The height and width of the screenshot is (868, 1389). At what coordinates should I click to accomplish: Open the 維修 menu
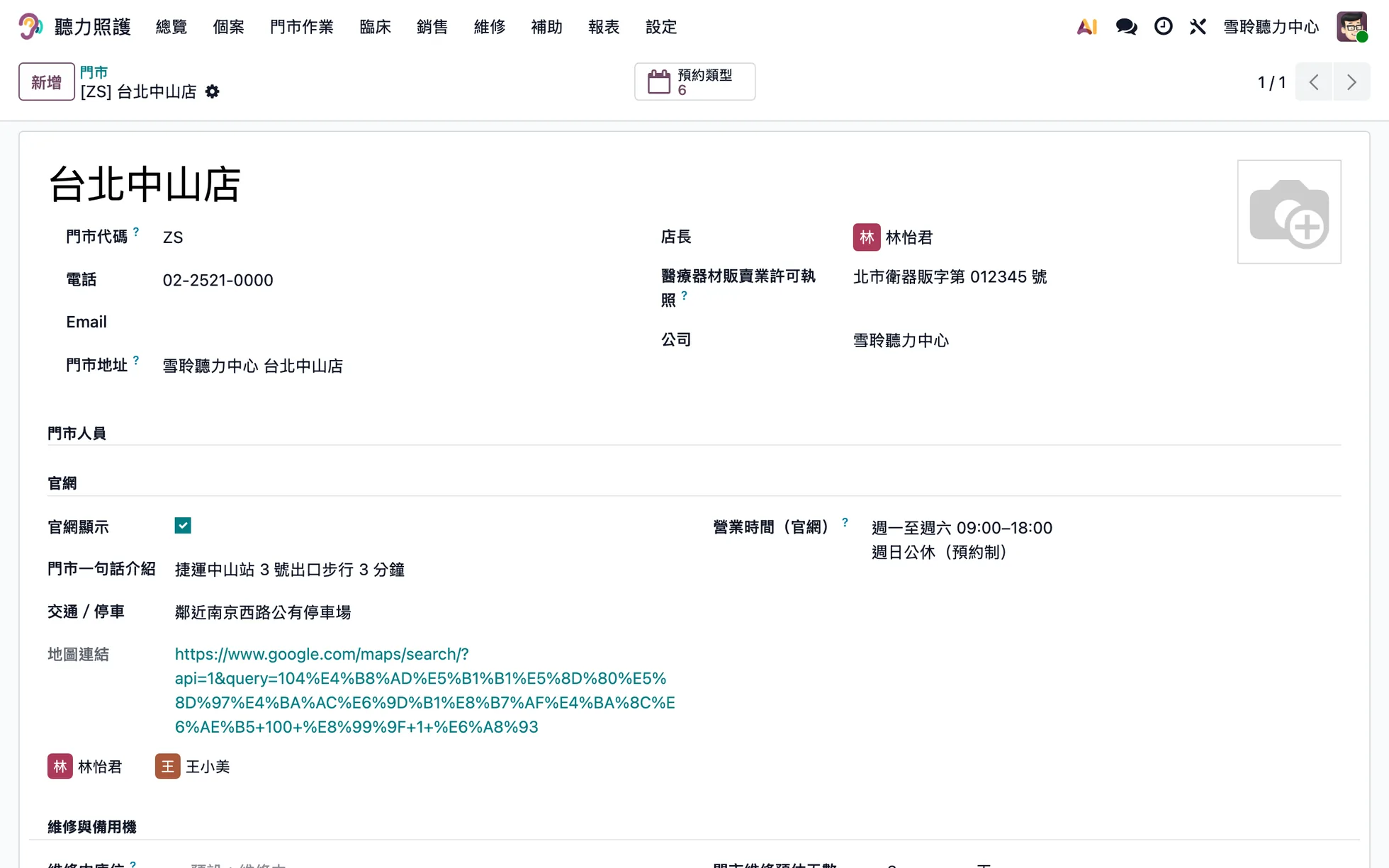click(x=490, y=27)
